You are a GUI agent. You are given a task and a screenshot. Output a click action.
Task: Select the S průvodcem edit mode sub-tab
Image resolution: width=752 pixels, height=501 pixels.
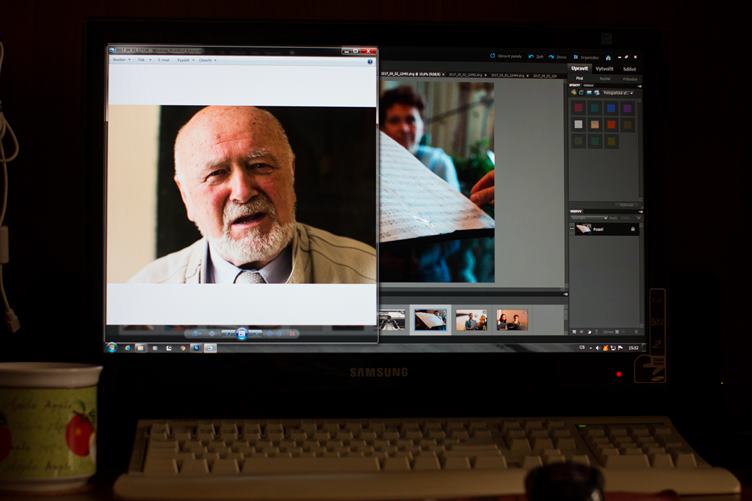coord(630,79)
